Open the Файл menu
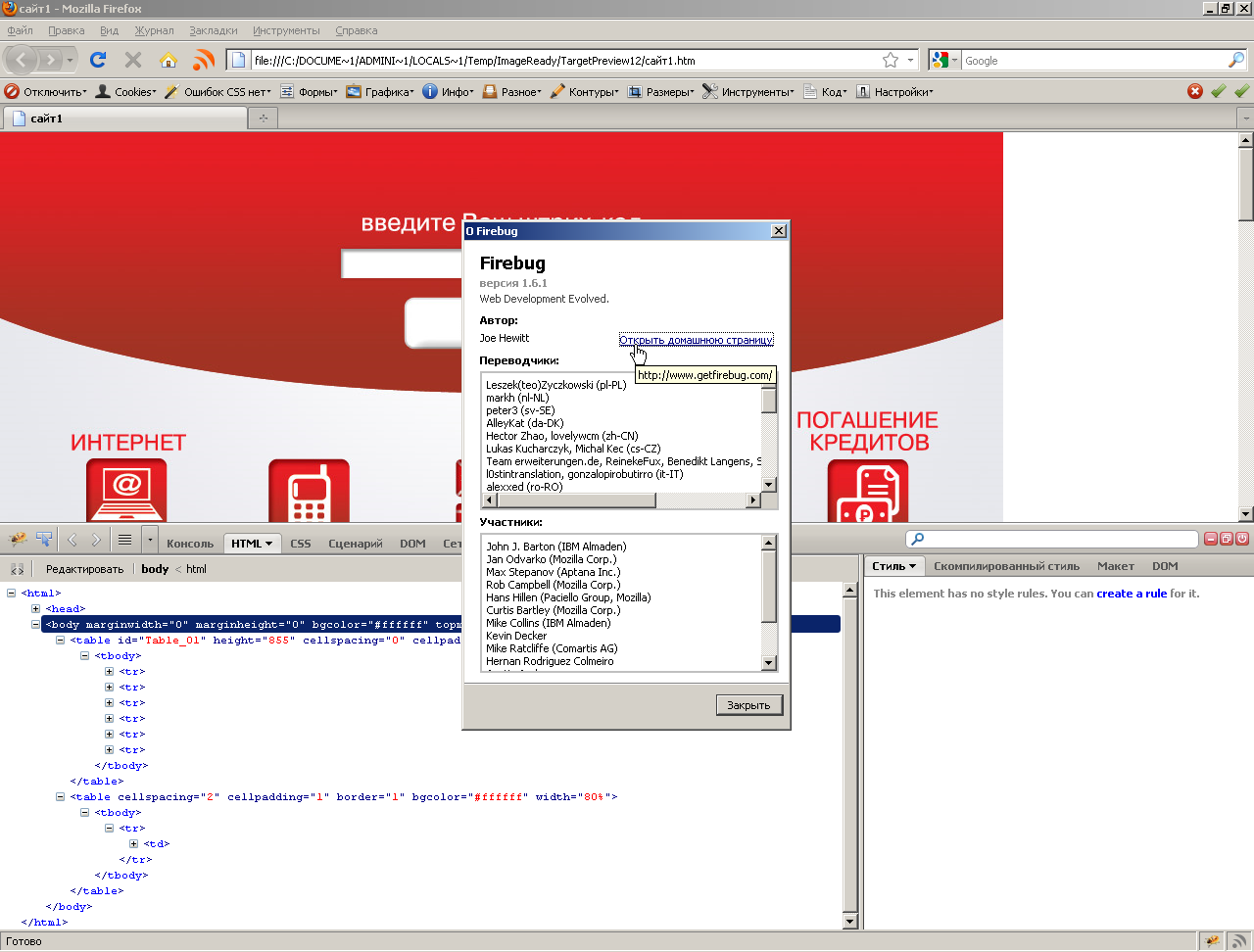1254x952 pixels. [20, 30]
